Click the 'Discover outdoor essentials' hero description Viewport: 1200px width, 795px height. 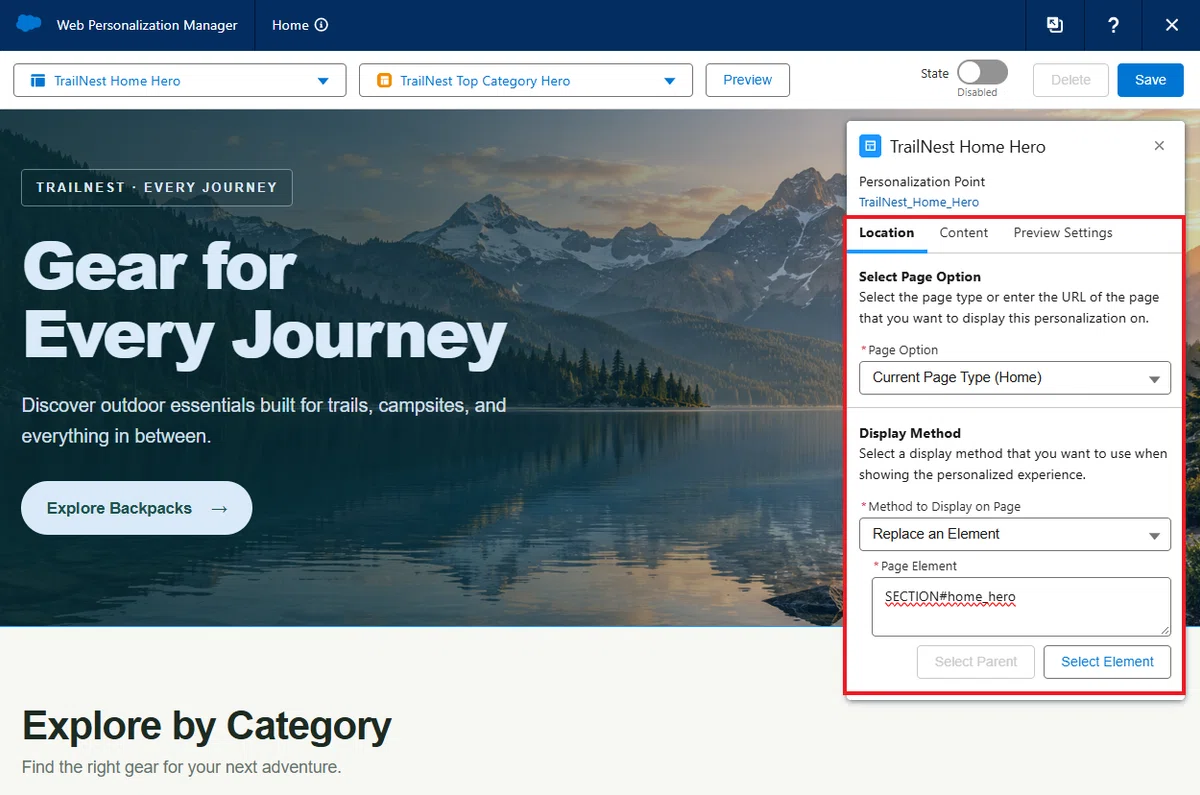tap(264, 421)
